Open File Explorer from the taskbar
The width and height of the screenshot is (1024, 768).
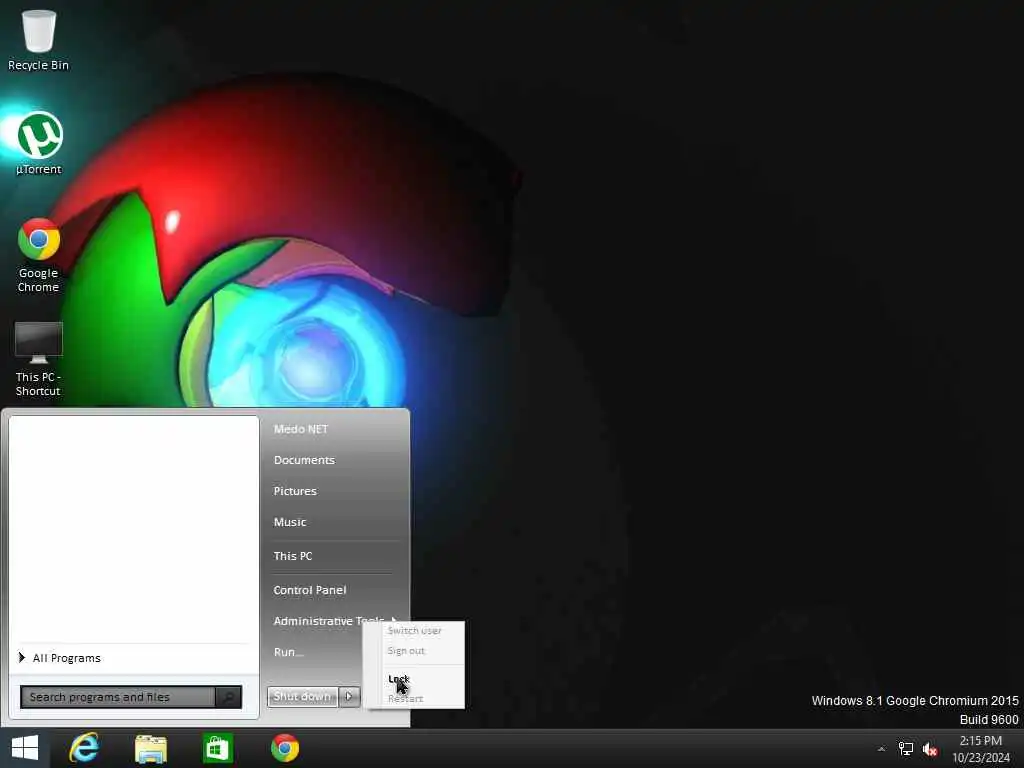coord(151,748)
